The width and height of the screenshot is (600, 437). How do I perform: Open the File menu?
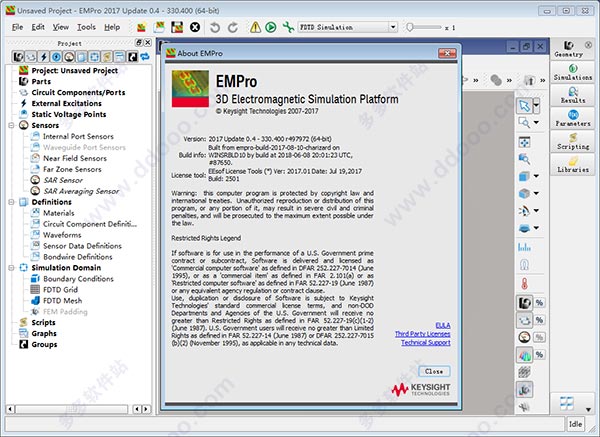click(x=17, y=27)
